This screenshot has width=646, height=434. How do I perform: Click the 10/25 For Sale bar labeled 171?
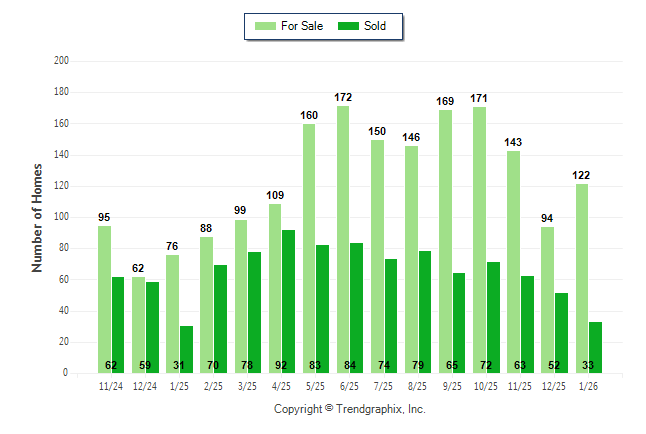pos(479,240)
